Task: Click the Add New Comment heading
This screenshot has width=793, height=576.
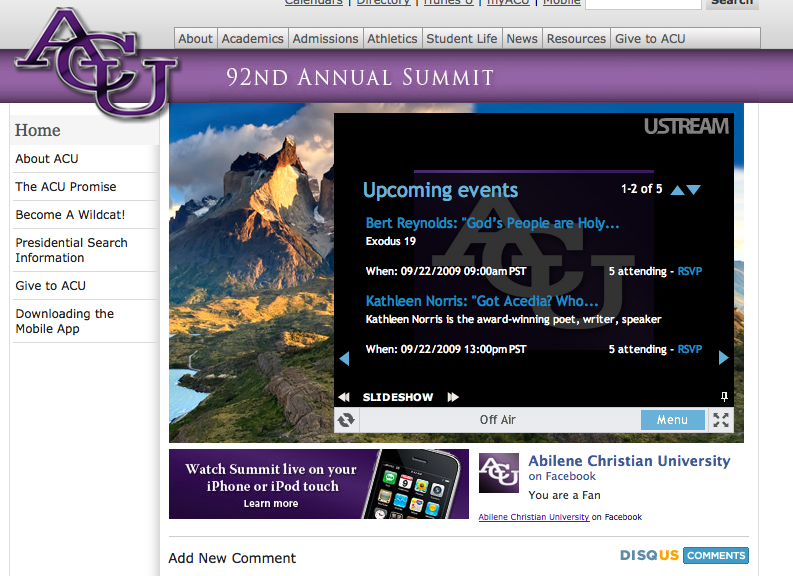Action: (232, 558)
